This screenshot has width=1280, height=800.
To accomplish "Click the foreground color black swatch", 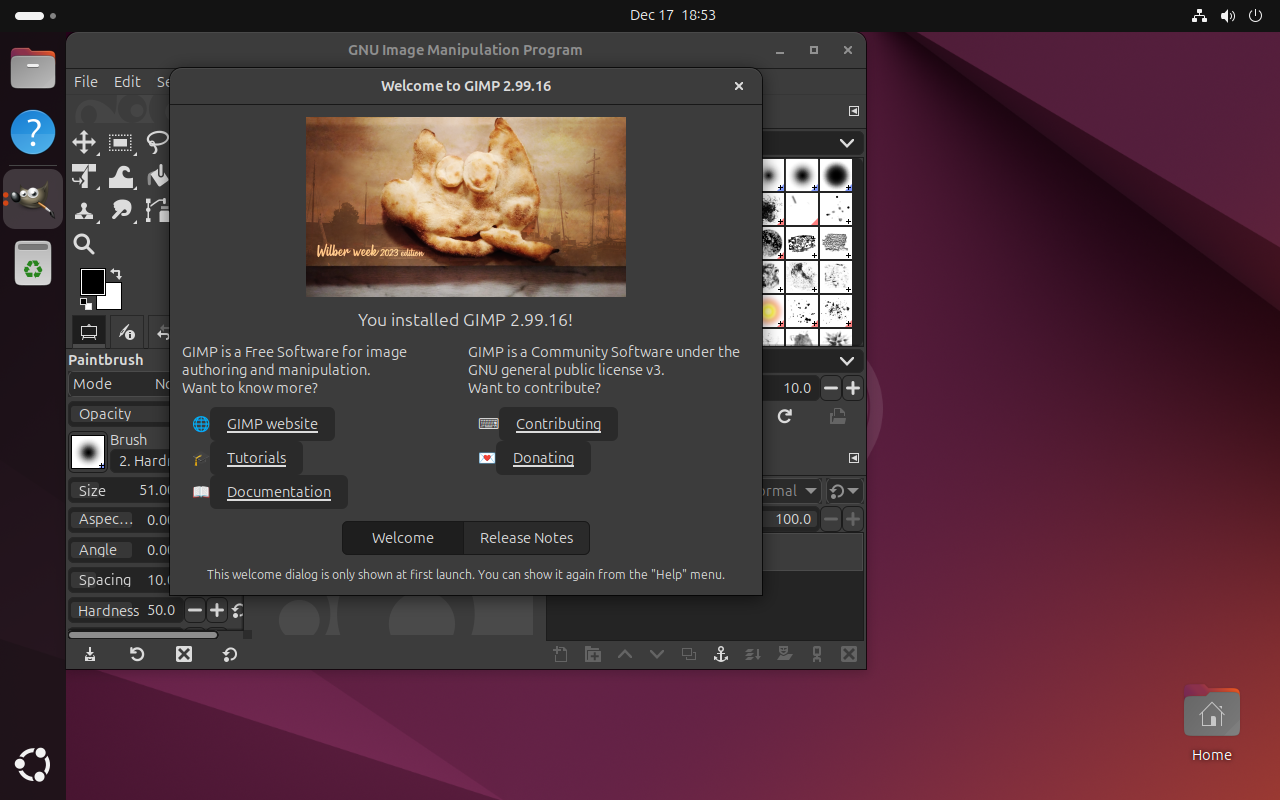I will coord(92,281).
